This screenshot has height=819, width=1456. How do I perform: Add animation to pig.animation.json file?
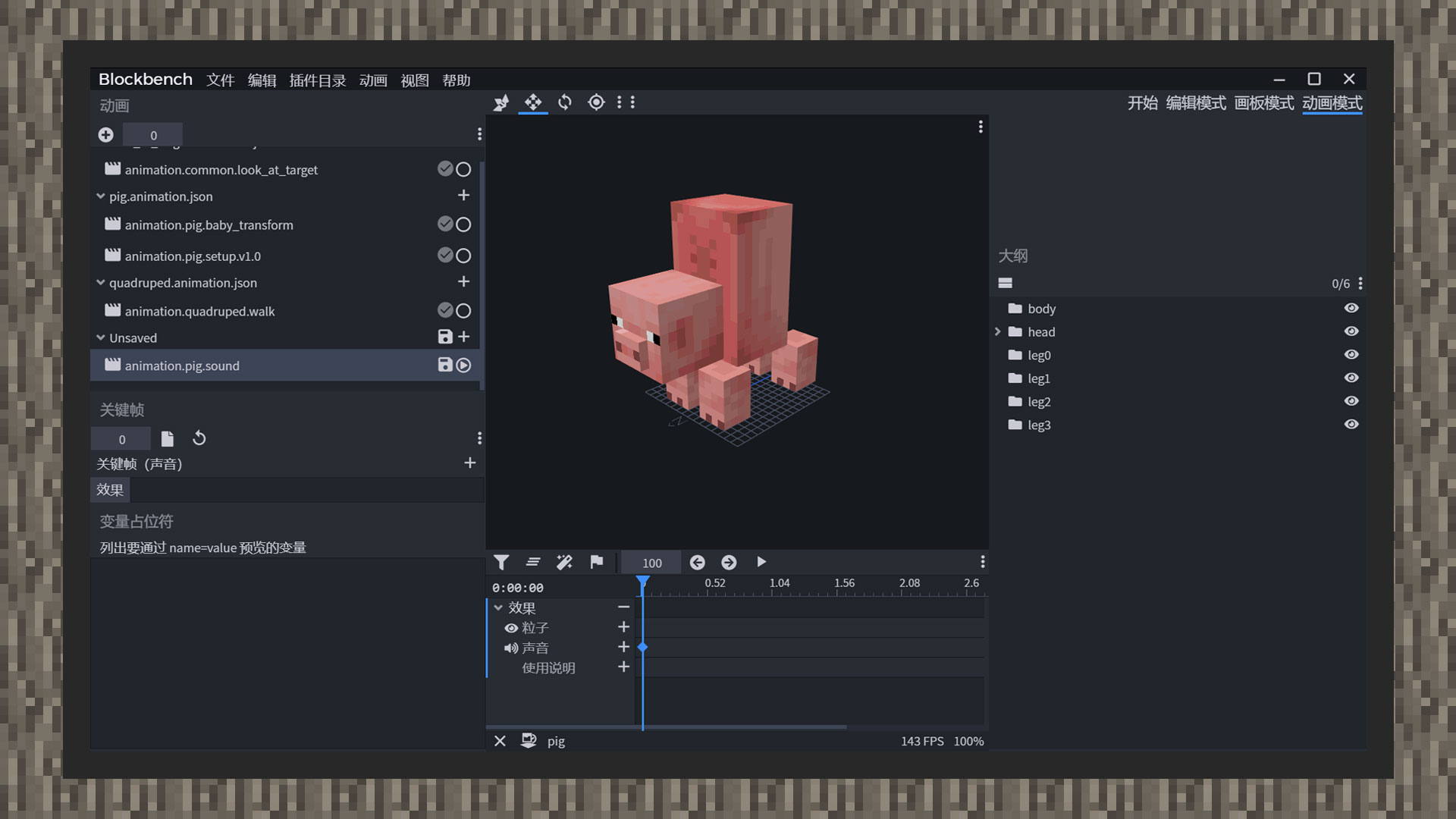pyautogui.click(x=464, y=196)
